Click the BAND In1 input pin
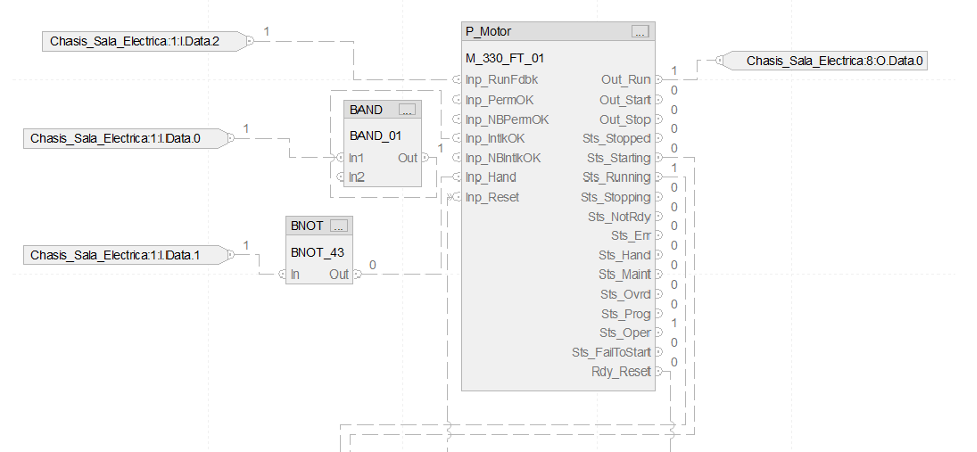The width and height of the screenshot is (977, 452). click(x=341, y=158)
